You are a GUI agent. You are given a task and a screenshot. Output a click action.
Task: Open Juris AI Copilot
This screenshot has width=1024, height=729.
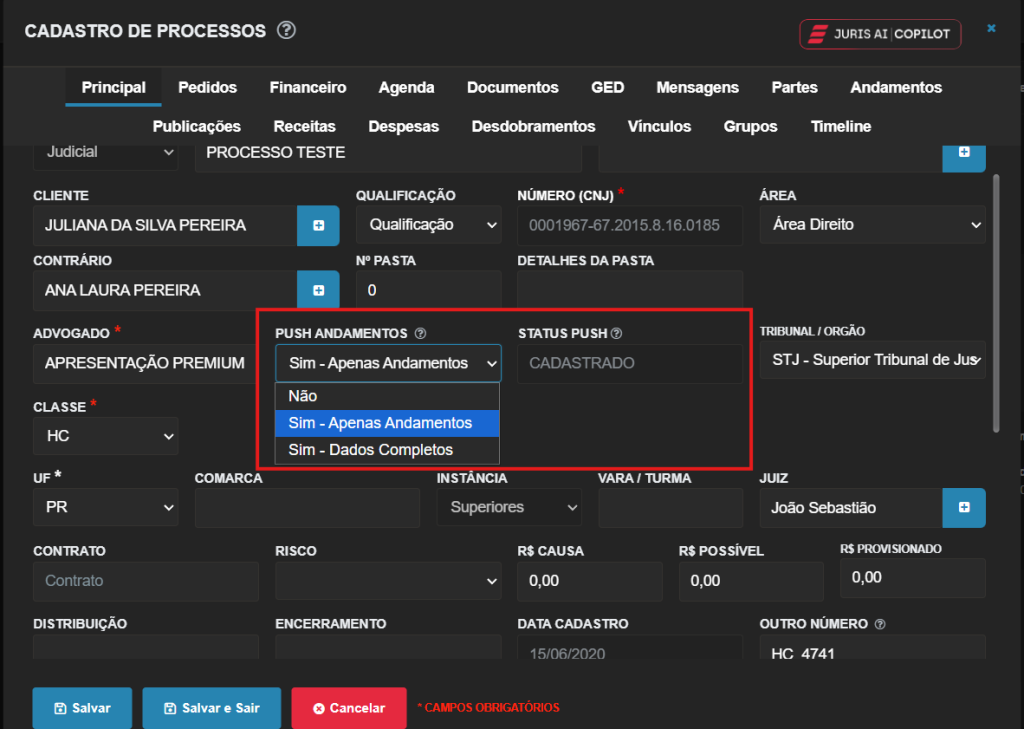[x=880, y=34]
